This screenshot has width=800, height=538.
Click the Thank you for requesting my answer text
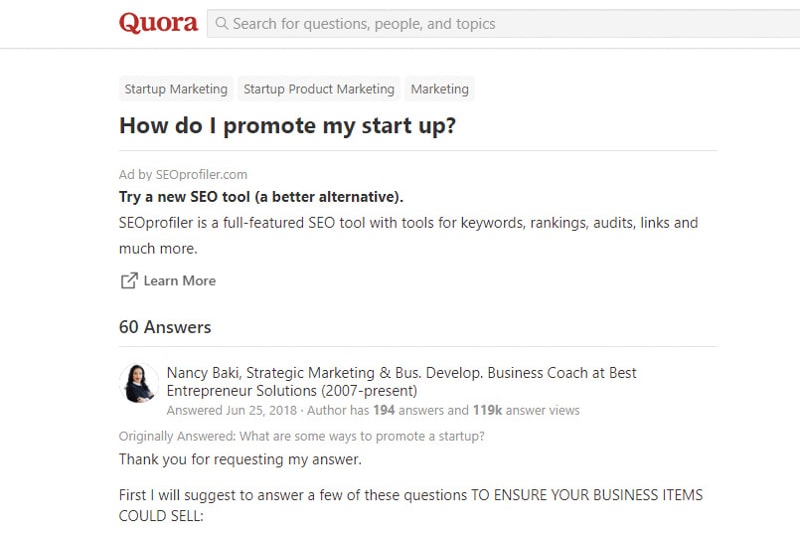click(x=240, y=459)
